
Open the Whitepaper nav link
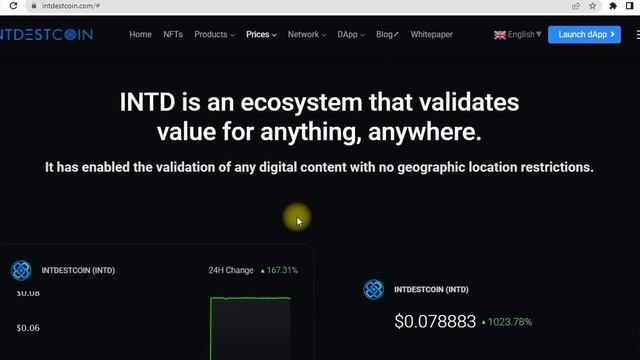point(431,35)
